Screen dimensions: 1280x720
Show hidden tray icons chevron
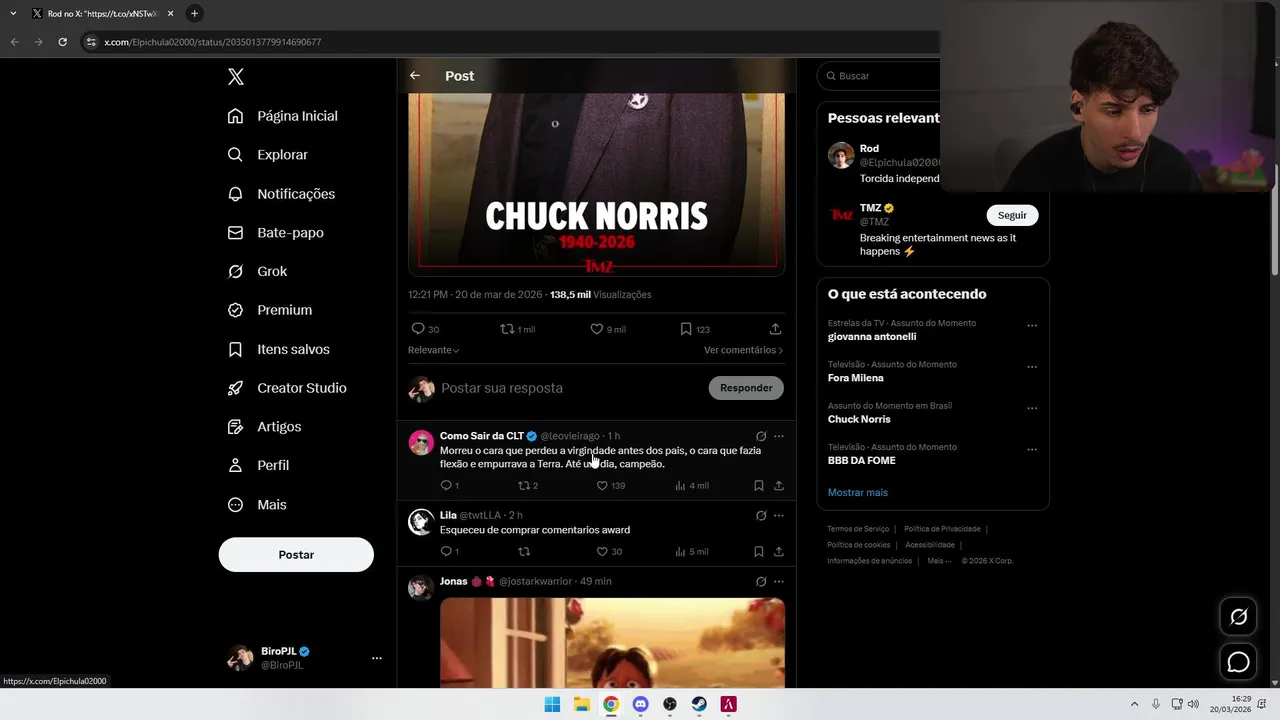pos(1134,704)
